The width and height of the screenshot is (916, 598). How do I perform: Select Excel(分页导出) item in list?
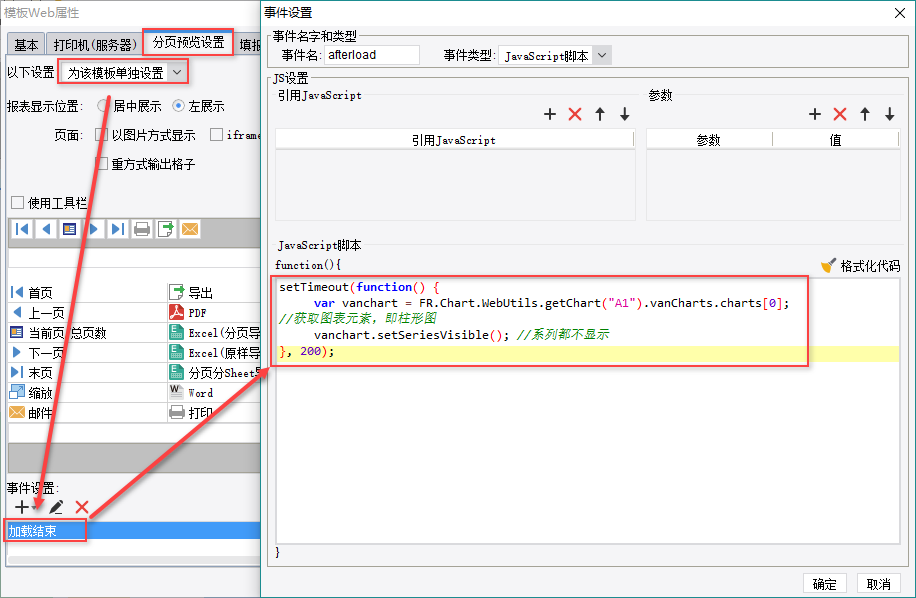[214, 333]
